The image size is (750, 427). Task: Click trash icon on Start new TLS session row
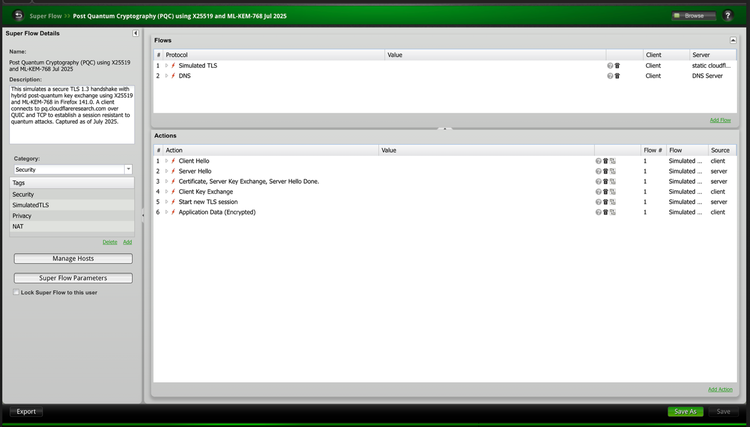605,202
